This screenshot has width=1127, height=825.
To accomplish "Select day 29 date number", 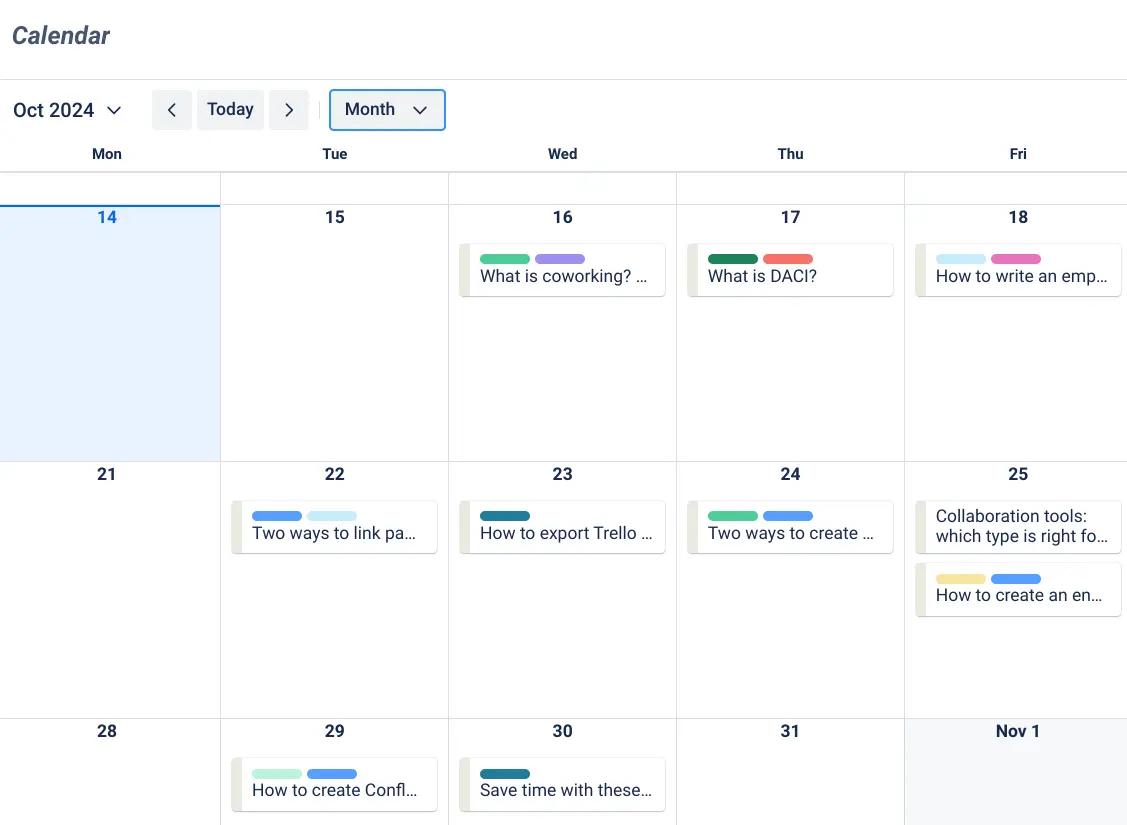I will (x=334, y=731).
